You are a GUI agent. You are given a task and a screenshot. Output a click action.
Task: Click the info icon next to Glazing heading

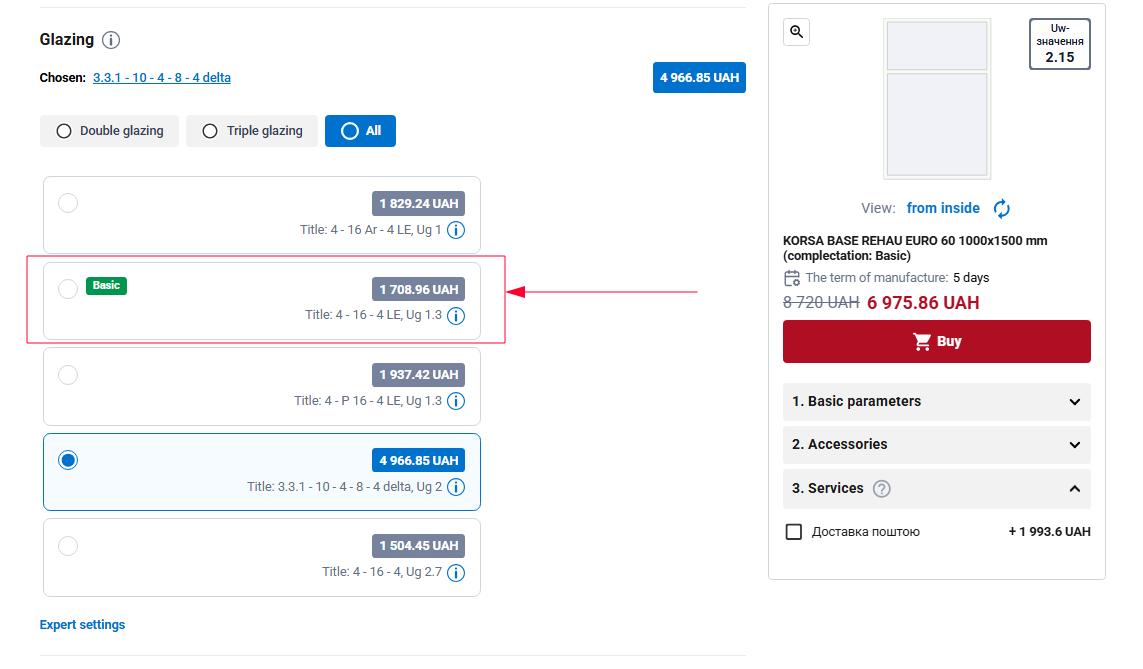tap(111, 40)
